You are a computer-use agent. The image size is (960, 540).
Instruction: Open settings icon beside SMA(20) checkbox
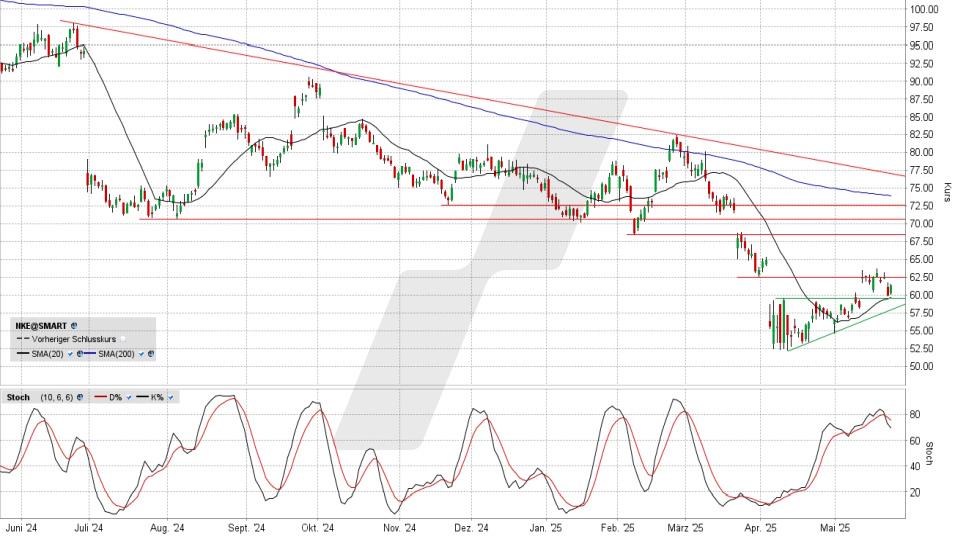pyautogui.click(x=80, y=354)
